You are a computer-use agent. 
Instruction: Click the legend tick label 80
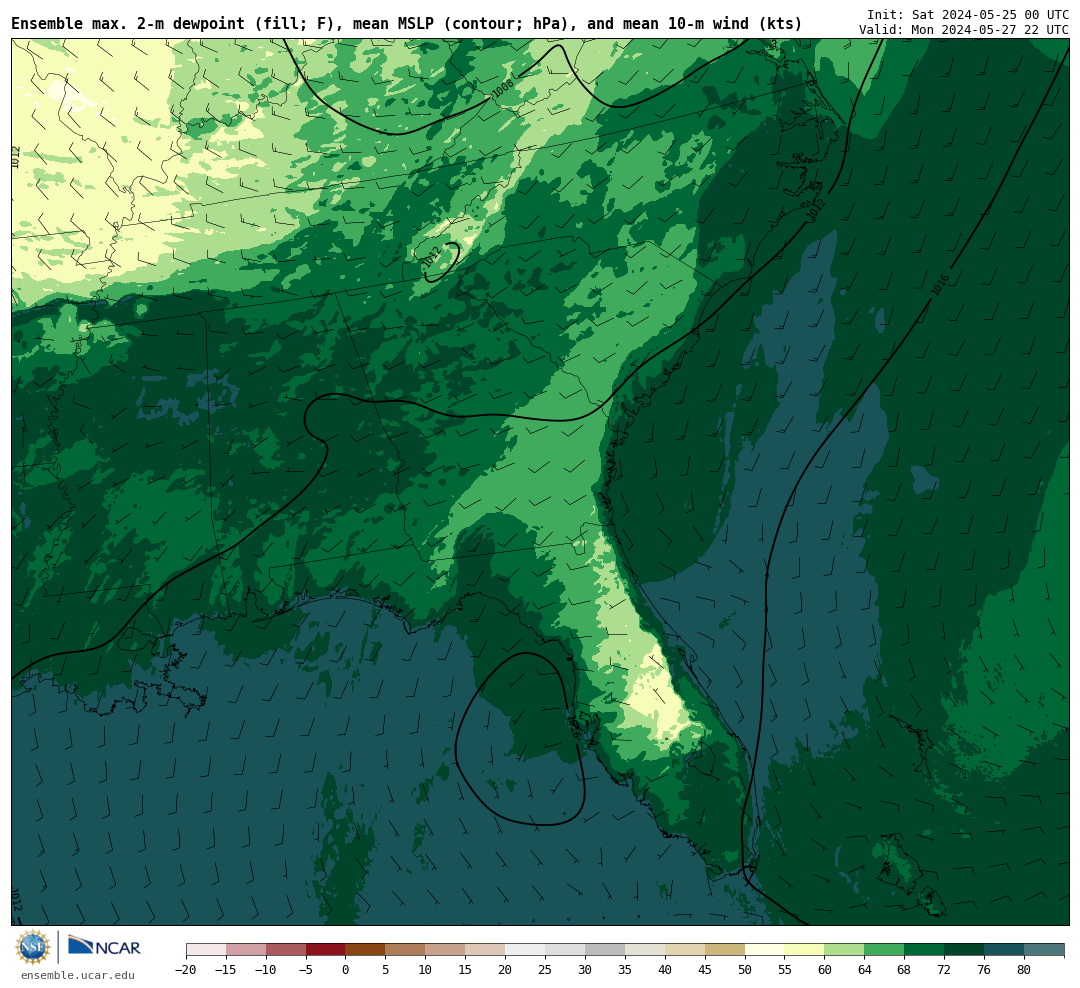pos(1024,970)
